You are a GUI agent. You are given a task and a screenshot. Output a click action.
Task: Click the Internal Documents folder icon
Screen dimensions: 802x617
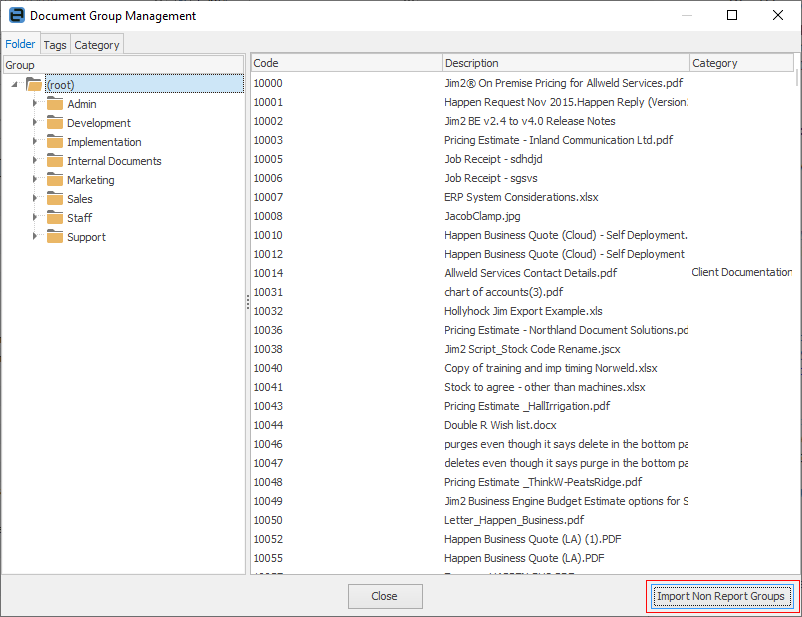(x=54, y=161)
